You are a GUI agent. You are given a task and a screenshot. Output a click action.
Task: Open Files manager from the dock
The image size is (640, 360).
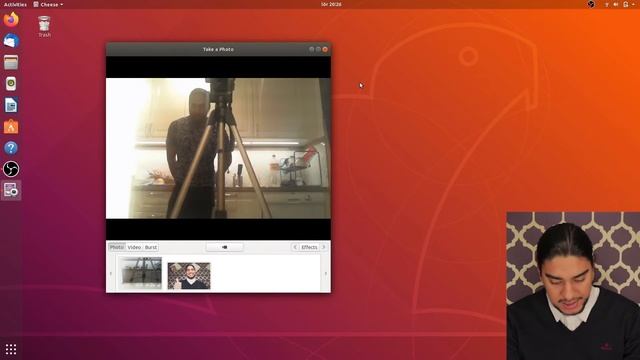(11, 62)
